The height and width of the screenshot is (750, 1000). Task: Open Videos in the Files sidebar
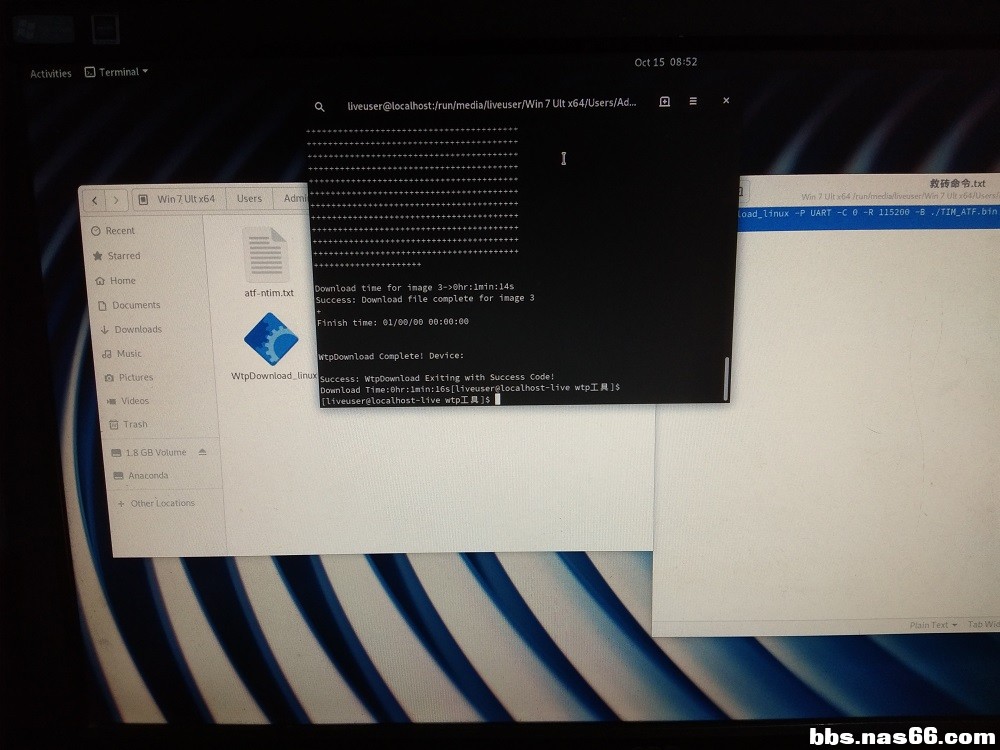pos(127,401)
